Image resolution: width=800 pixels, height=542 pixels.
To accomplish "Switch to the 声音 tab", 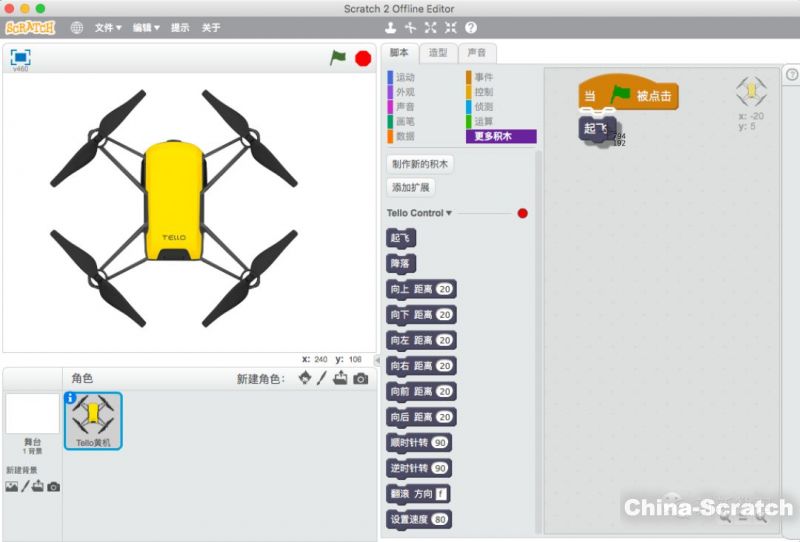I will pyautogui.click(x=477, y=53).
